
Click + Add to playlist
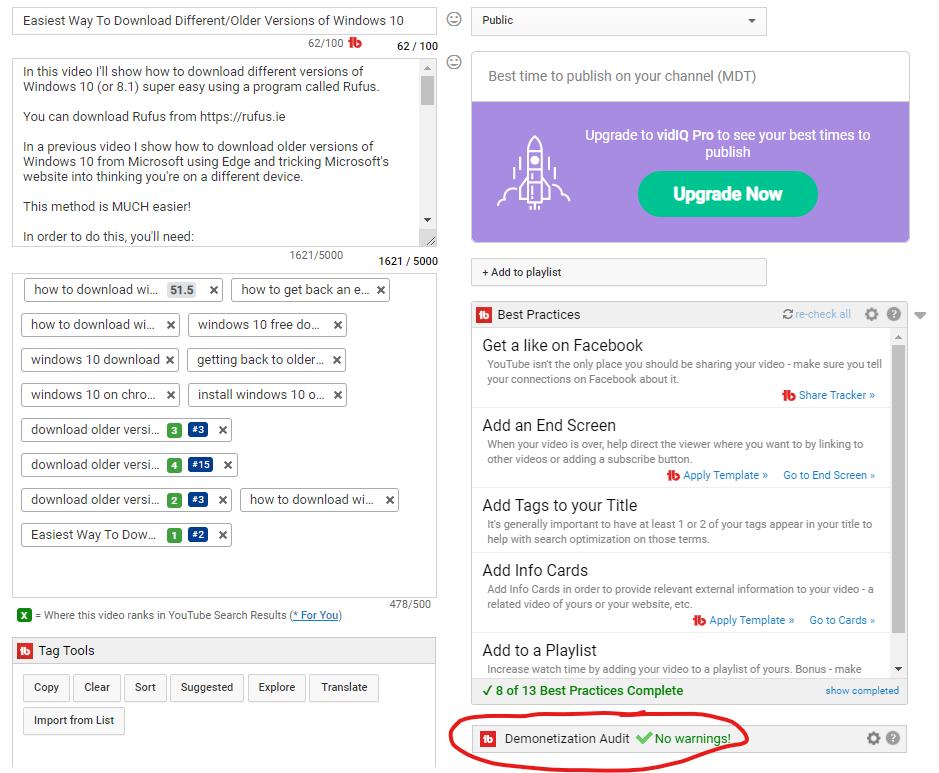pyautogui.click(x=619, y=272)
